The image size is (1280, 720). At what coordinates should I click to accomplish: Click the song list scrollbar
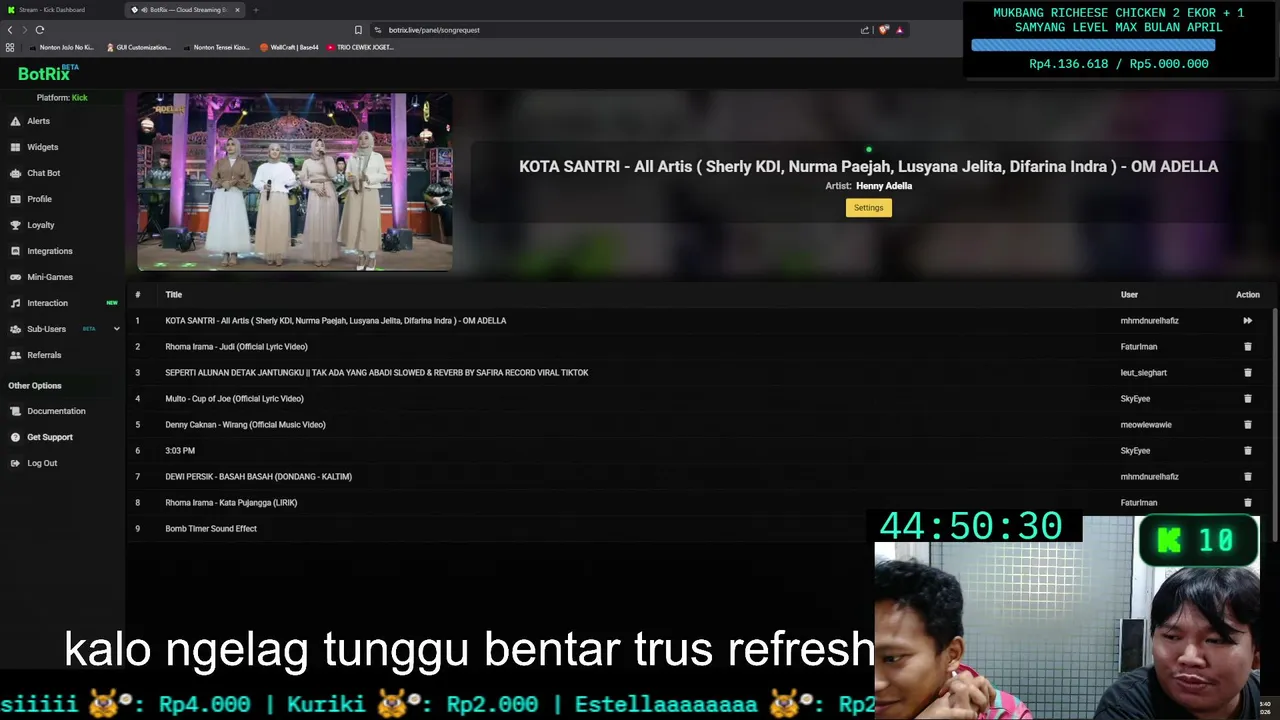point(1275,425)
